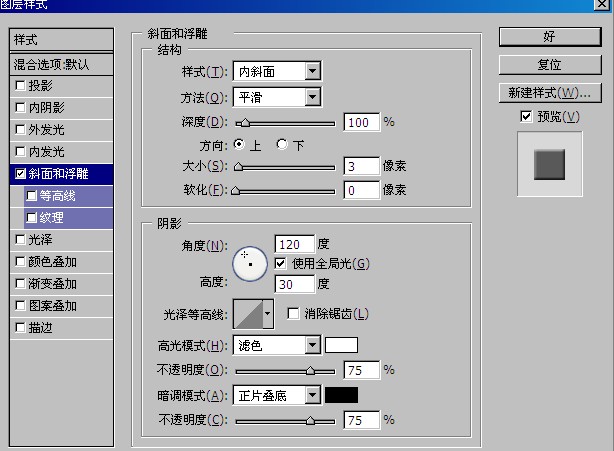Open the white highlight color swatch
614x451 pixels.
pos(341,345)
